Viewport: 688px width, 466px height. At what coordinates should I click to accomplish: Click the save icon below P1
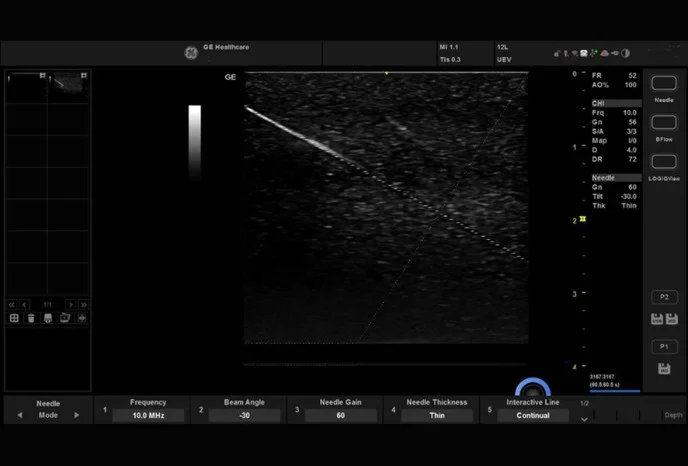click(664, 369)
